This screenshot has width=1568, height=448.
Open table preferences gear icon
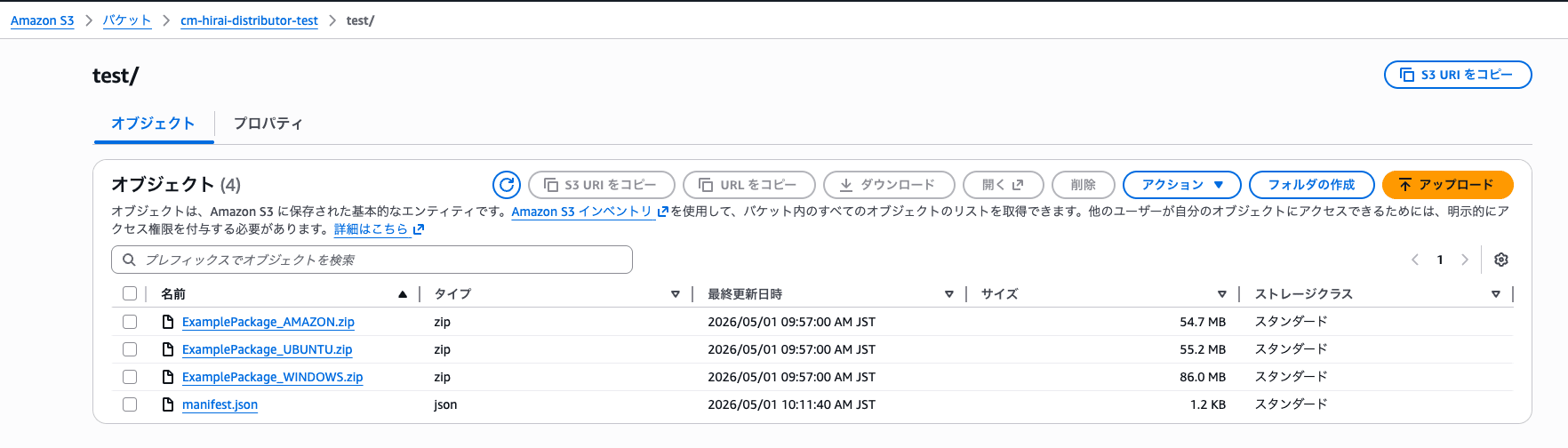tap(1501, 260)
